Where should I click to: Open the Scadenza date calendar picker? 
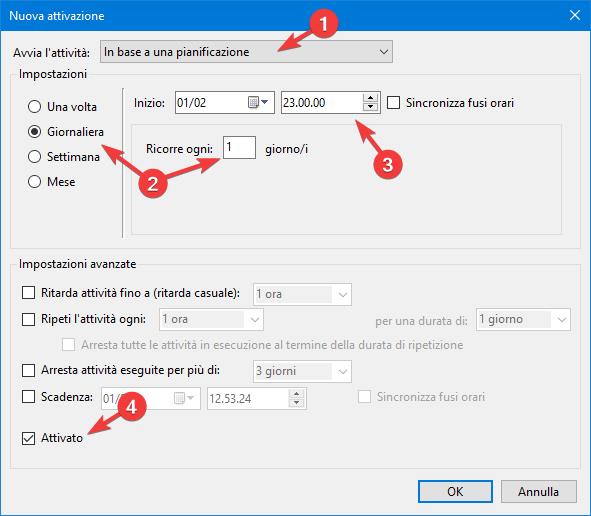point(184,398)
